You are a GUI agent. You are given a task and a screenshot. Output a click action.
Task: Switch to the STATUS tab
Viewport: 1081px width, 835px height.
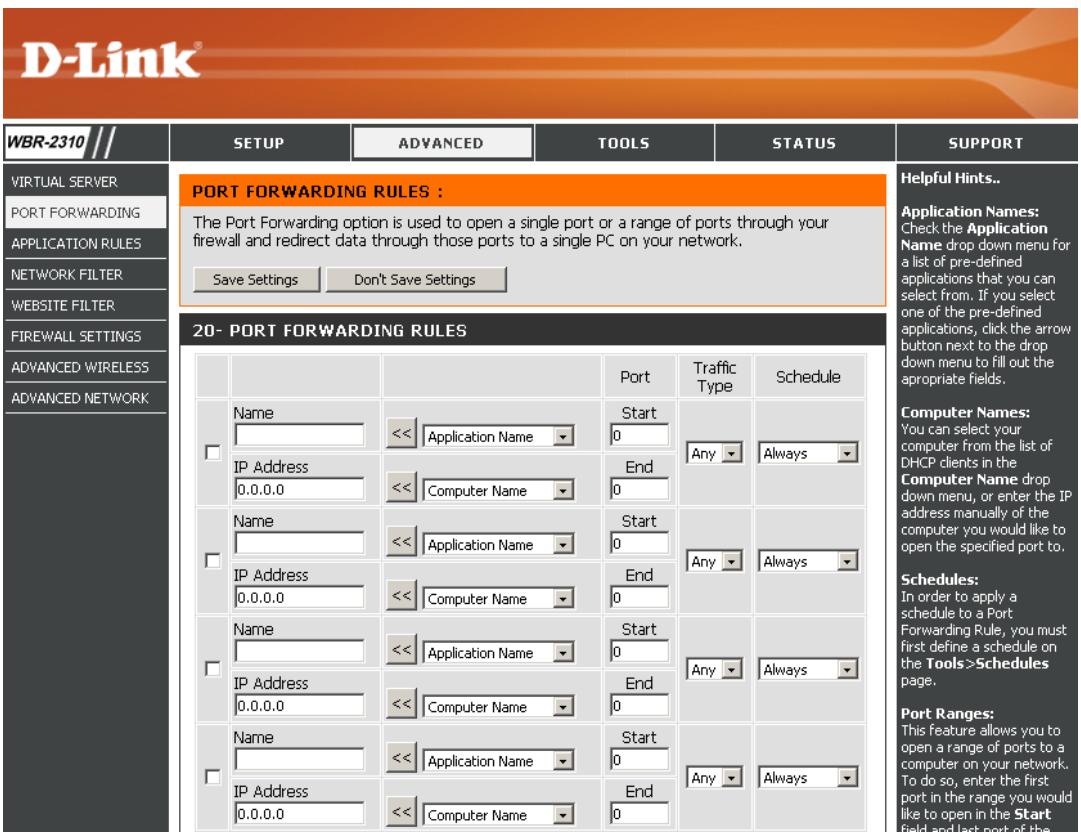805,143
